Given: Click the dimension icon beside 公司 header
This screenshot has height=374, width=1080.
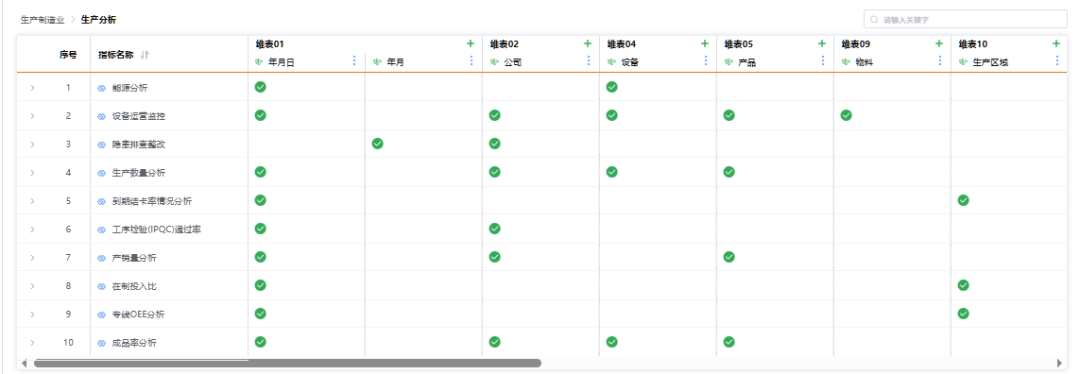Looking at the screenshot, I should point(494,62).
